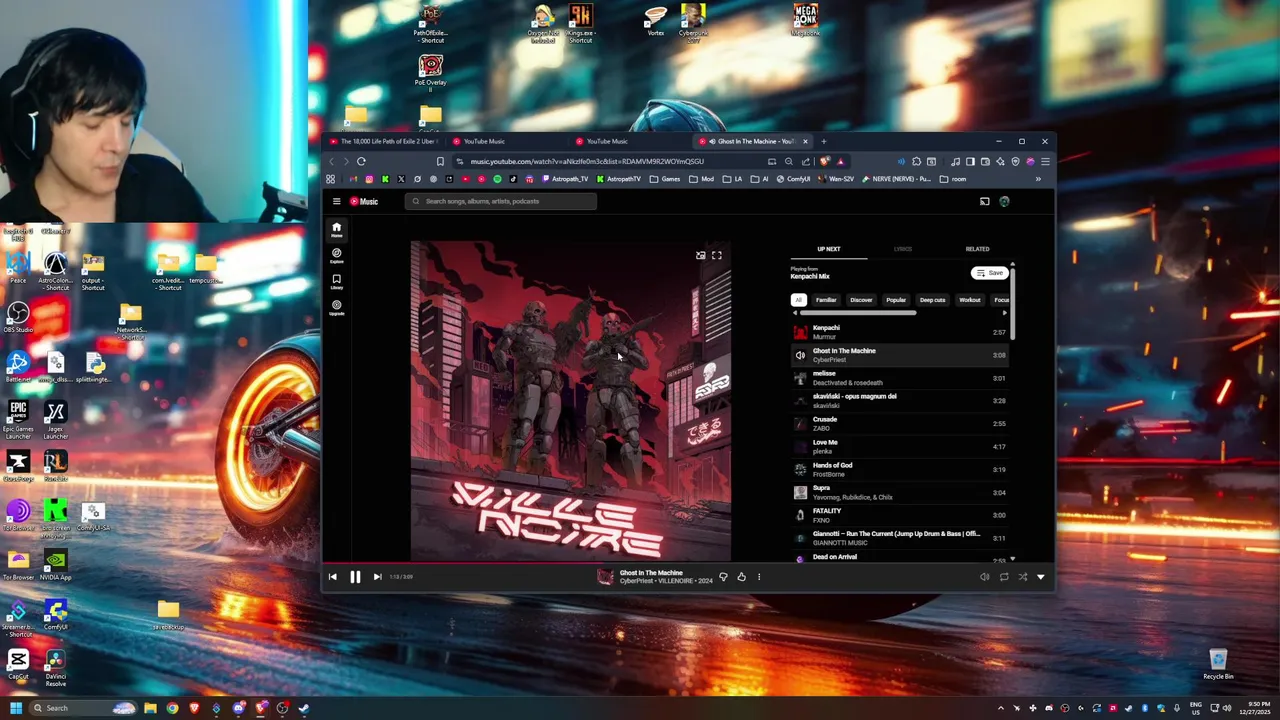
Task: Enter fullscreen from the album art corner
Action: (x=716, y=255)
